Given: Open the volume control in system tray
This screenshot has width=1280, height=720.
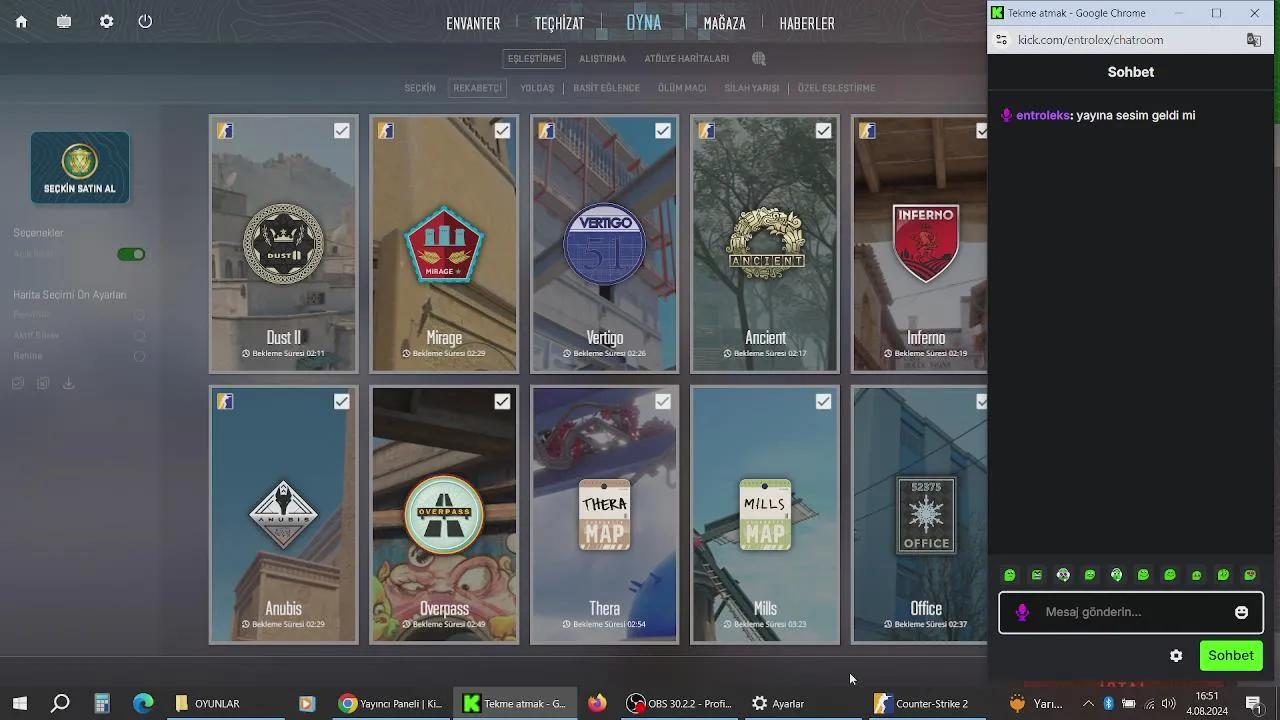Looking at the screenshot, I should (x=1169, y=703).
